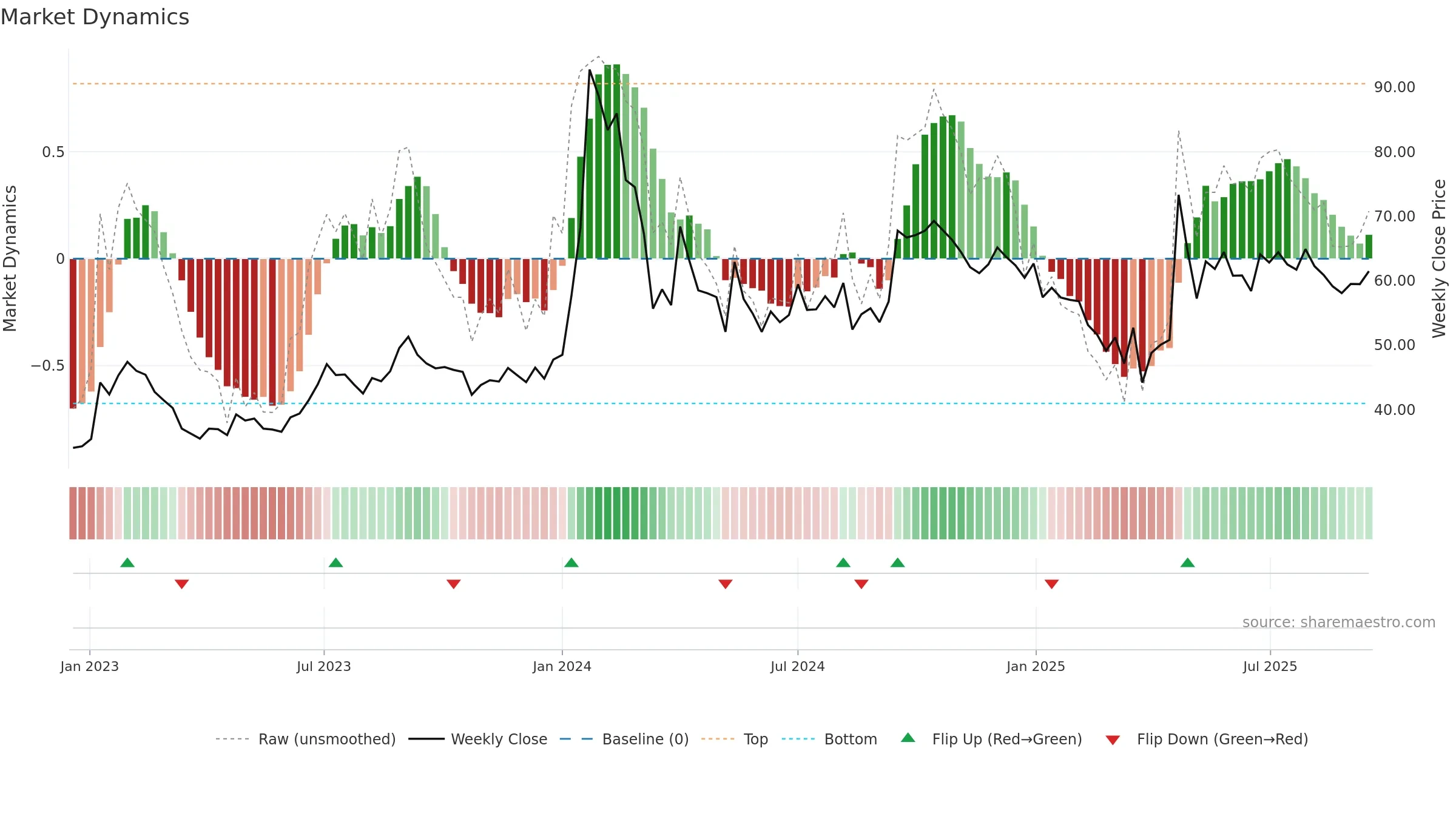1456x819 pixels.
Task: Select the red flip-down marker between Jul 2023 and Jan 2024
Action: [x=454, y=584]
